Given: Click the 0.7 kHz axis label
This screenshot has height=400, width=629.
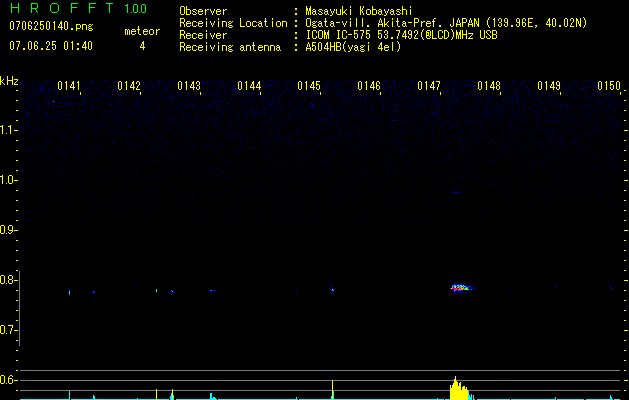Looking at the screenshot, I should click(8, 330).
